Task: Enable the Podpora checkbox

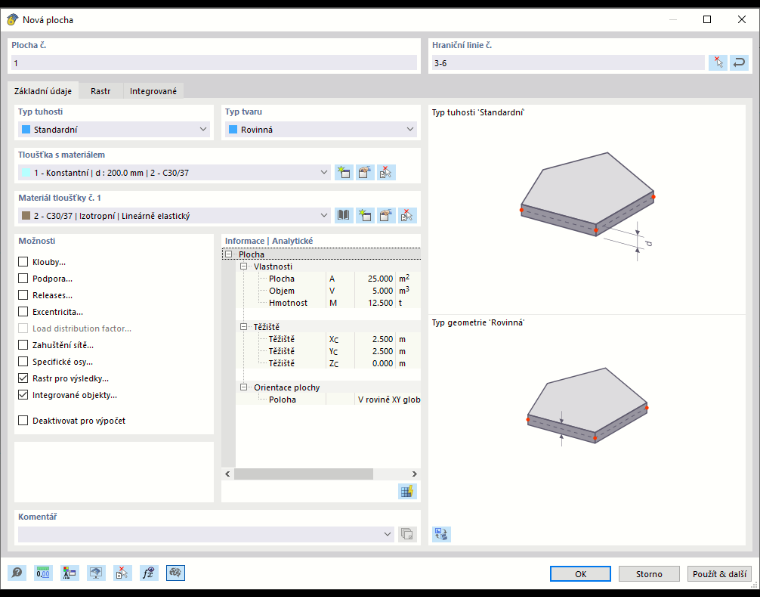Action: [23, 279]
